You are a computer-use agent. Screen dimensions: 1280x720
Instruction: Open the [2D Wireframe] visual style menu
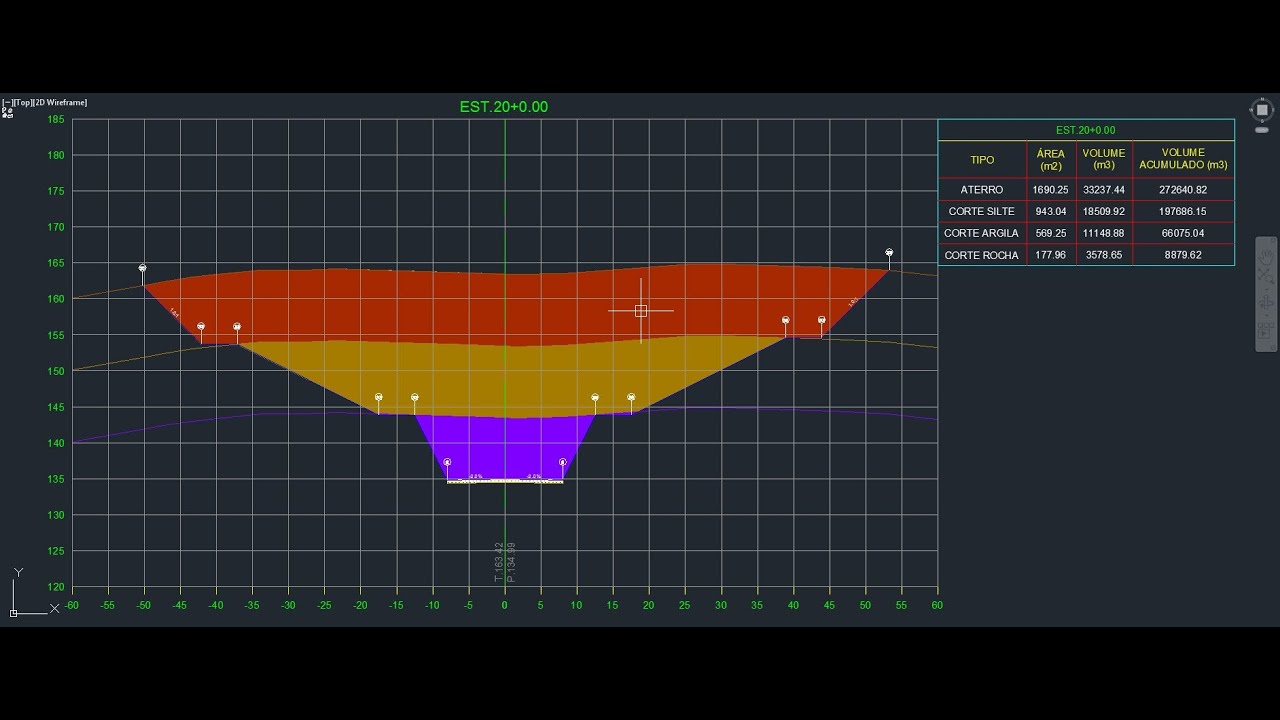click(x=61, y=102)
